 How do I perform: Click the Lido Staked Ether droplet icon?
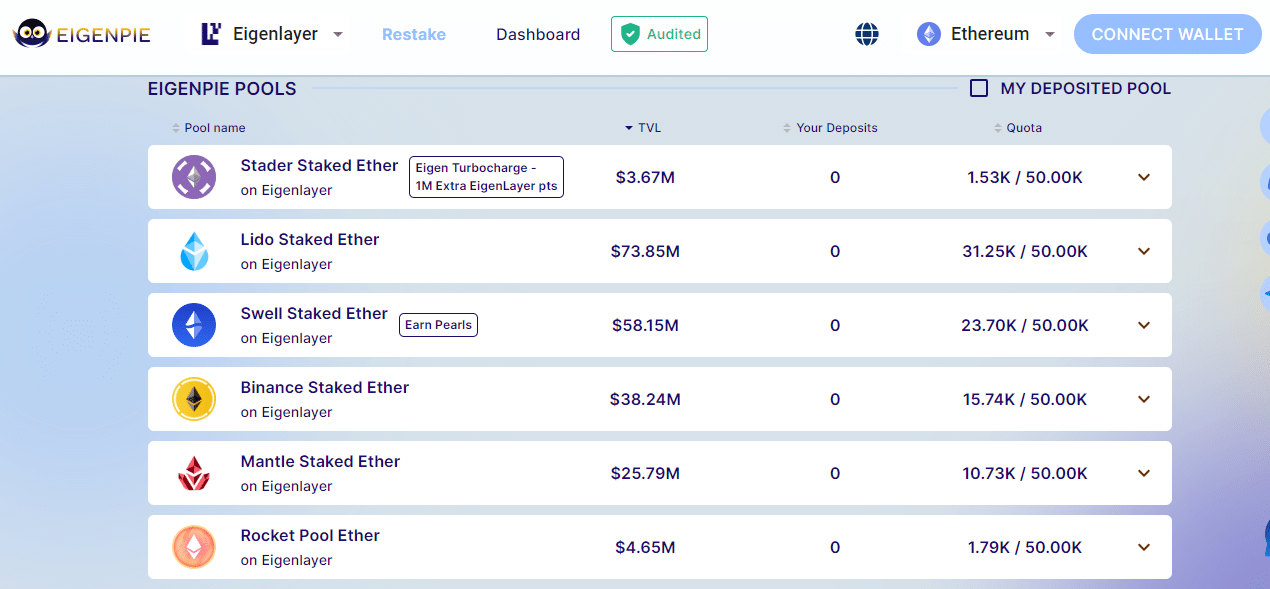click(194, 251)
